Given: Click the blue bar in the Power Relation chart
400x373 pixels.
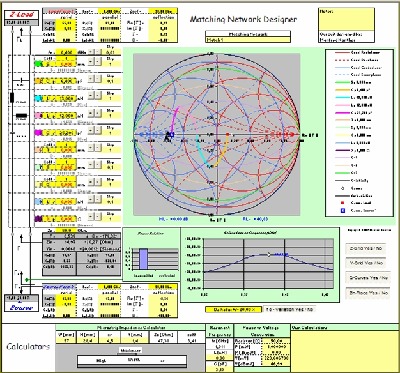Looking at the screenshot, I should 143,259.
